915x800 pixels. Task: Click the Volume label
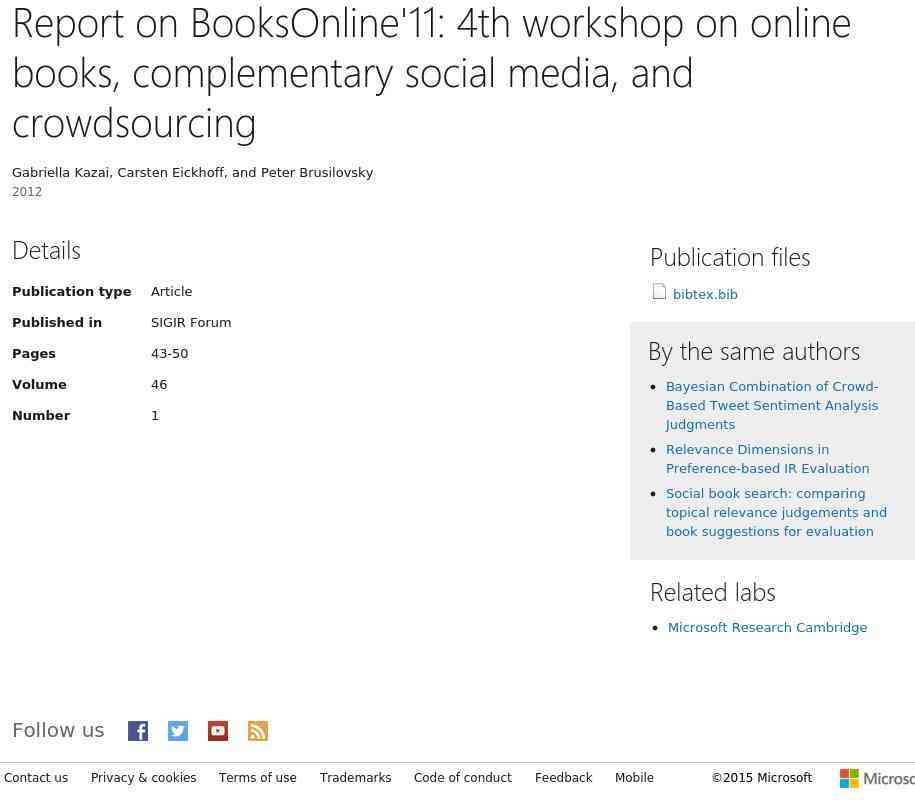[x=39, y=385]
